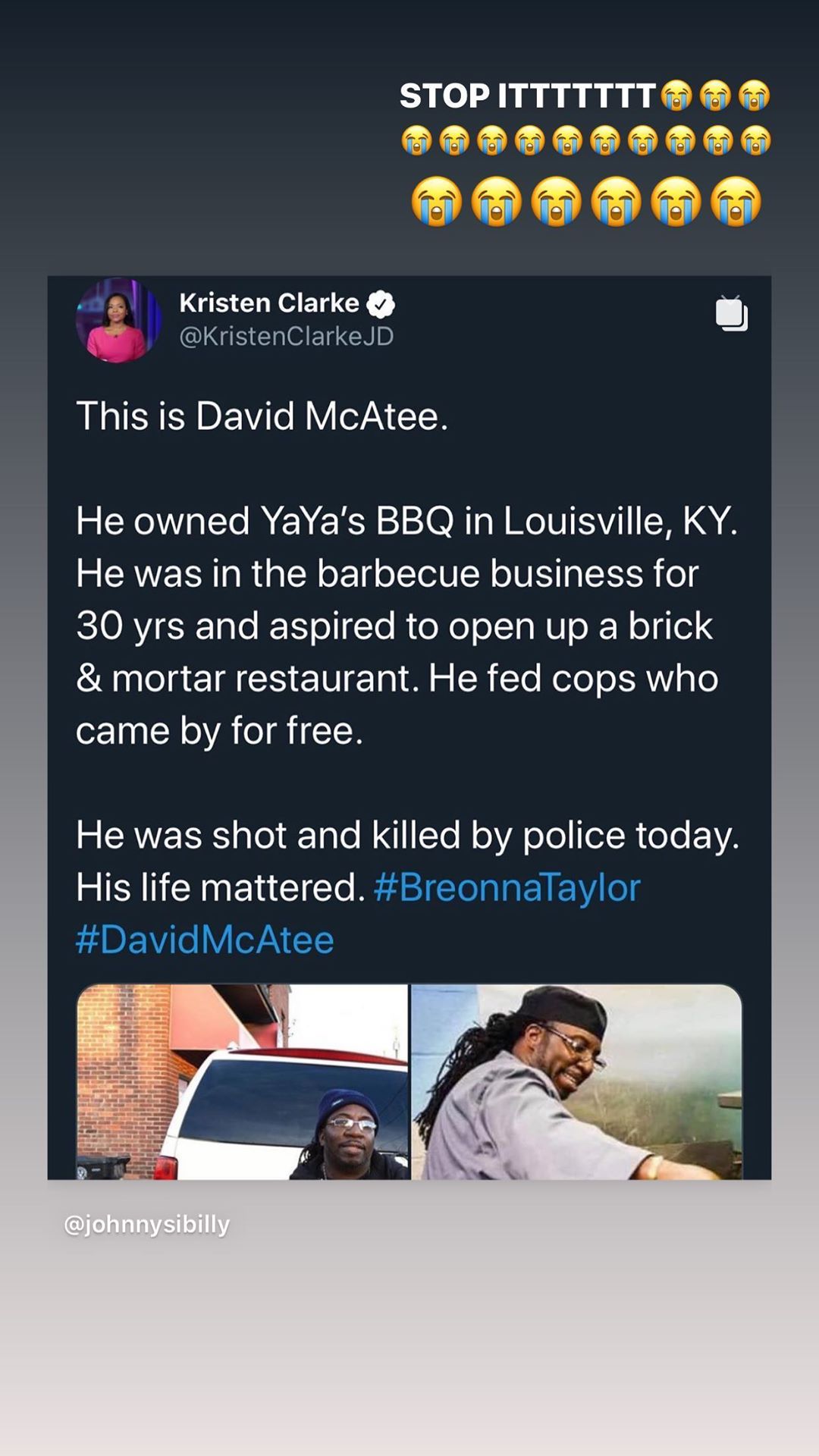Click the verified badge beside Kristen Clarke
The height and width of the screenshot is (1456, 819).
click(x=381, y=304)
